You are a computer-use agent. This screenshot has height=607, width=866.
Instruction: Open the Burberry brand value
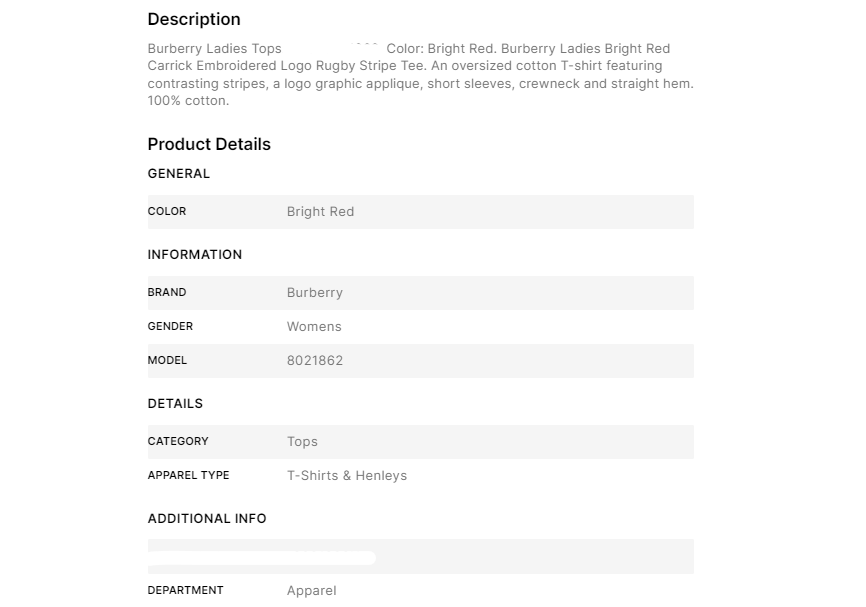315,293
